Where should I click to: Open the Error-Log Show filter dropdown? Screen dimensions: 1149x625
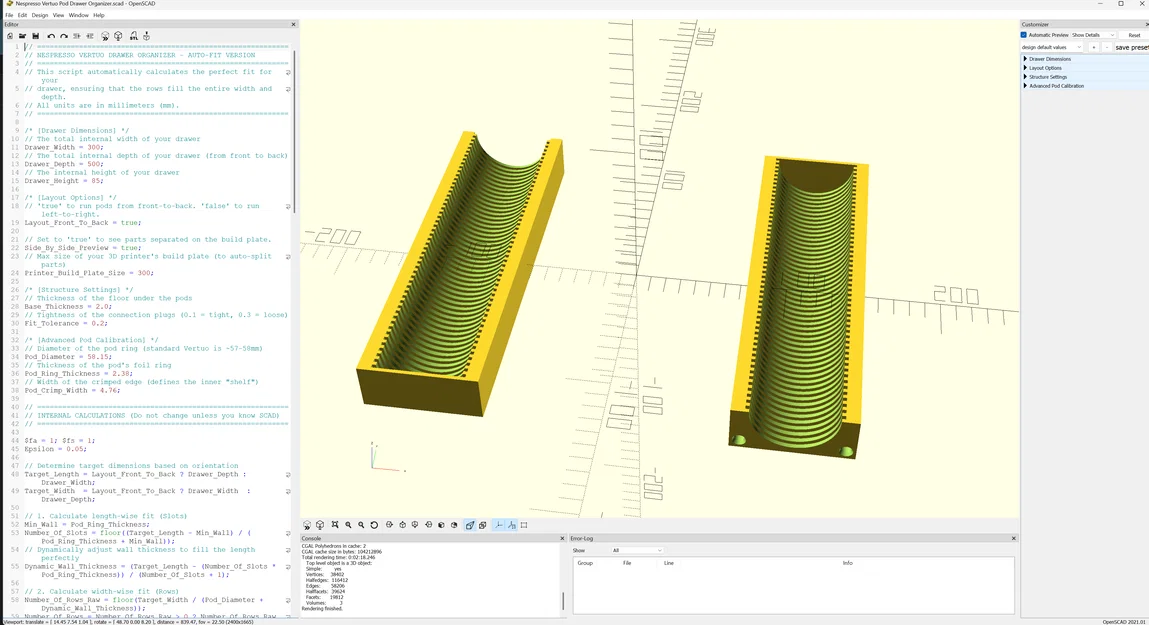point(637,550)
